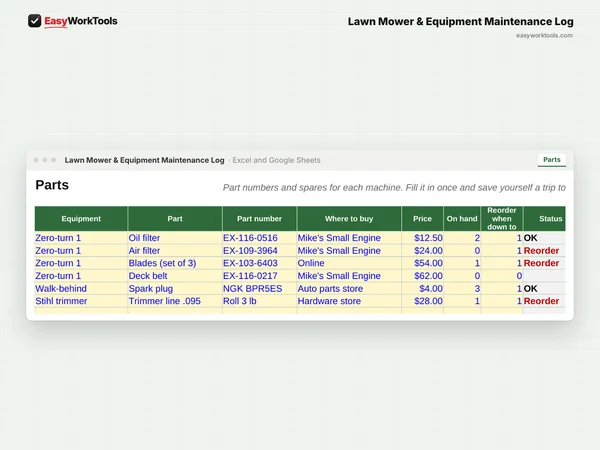Click the Part number column header
The height and width of the screenshot is (450, 600).
[259, 218]
